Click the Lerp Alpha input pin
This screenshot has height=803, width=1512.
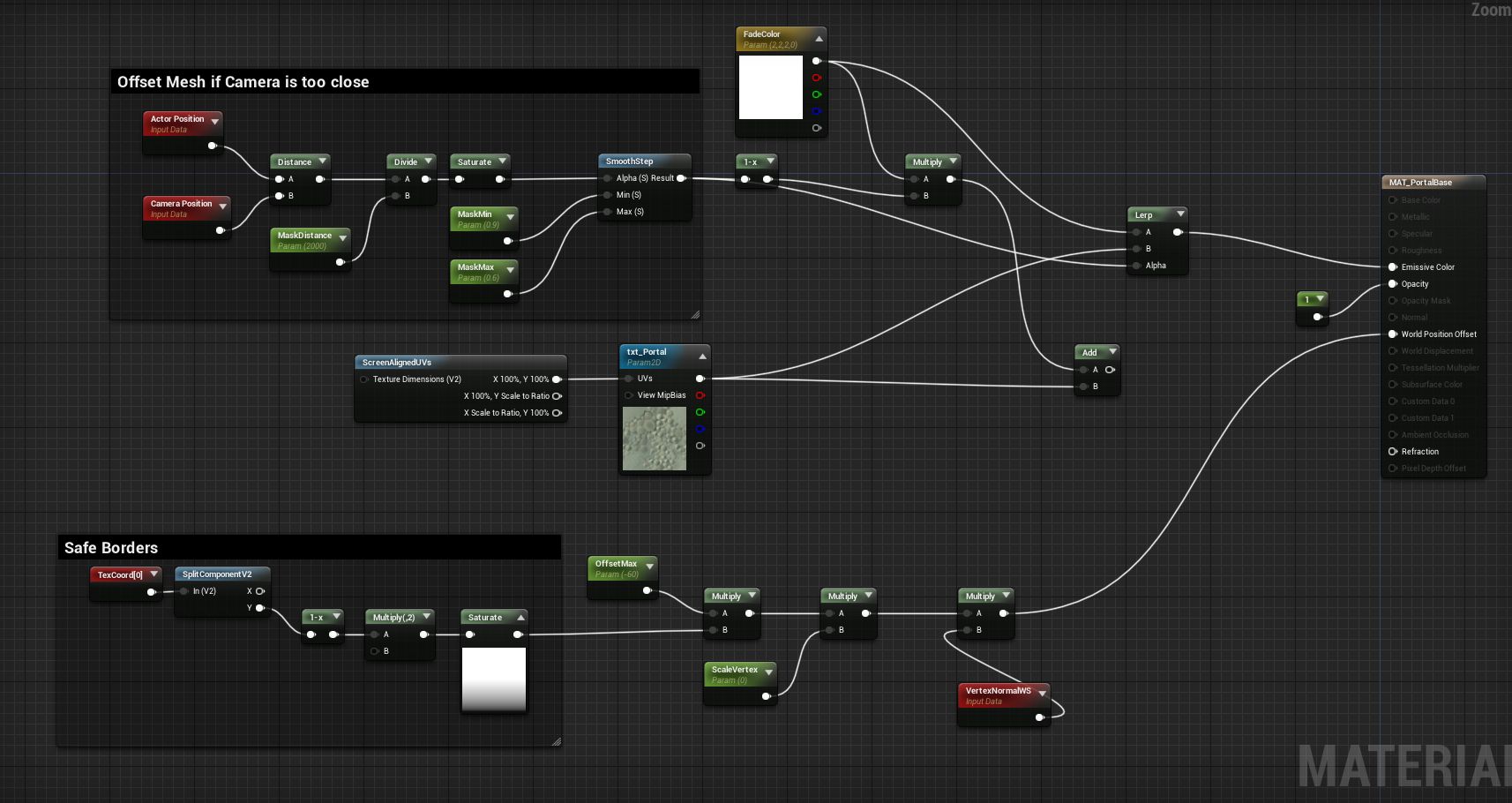coord(1136,265)
